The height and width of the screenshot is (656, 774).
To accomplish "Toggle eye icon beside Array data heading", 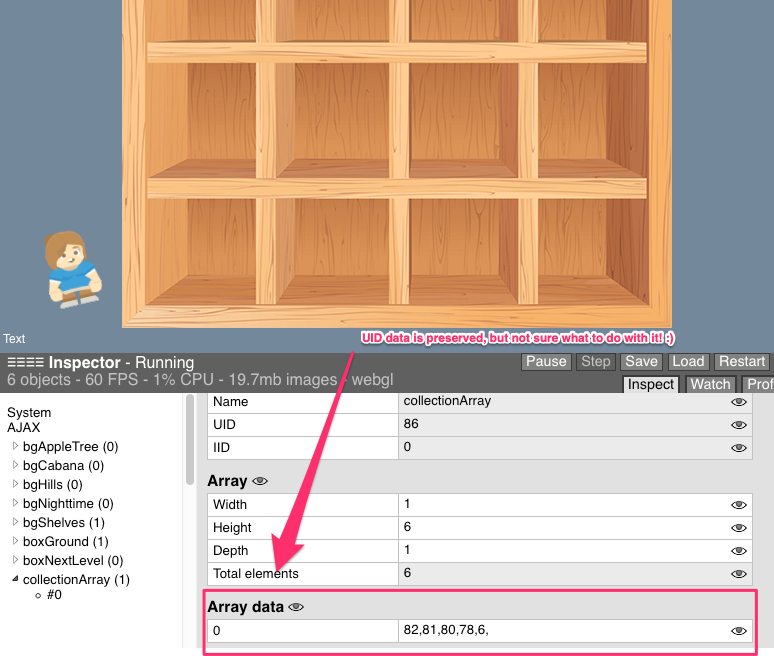I will click(x=296, y=607).
